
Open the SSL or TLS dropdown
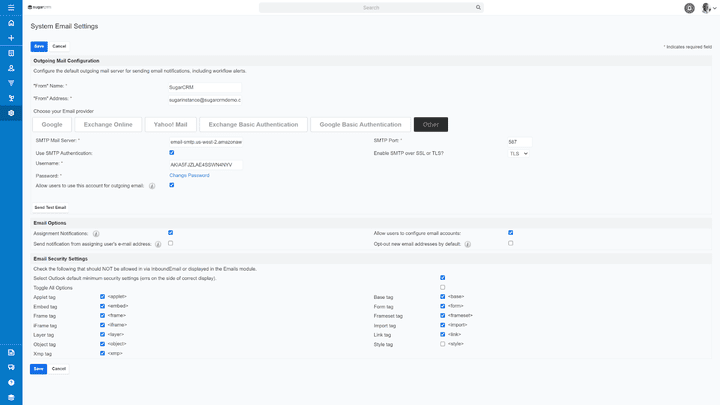coord(518,153)
